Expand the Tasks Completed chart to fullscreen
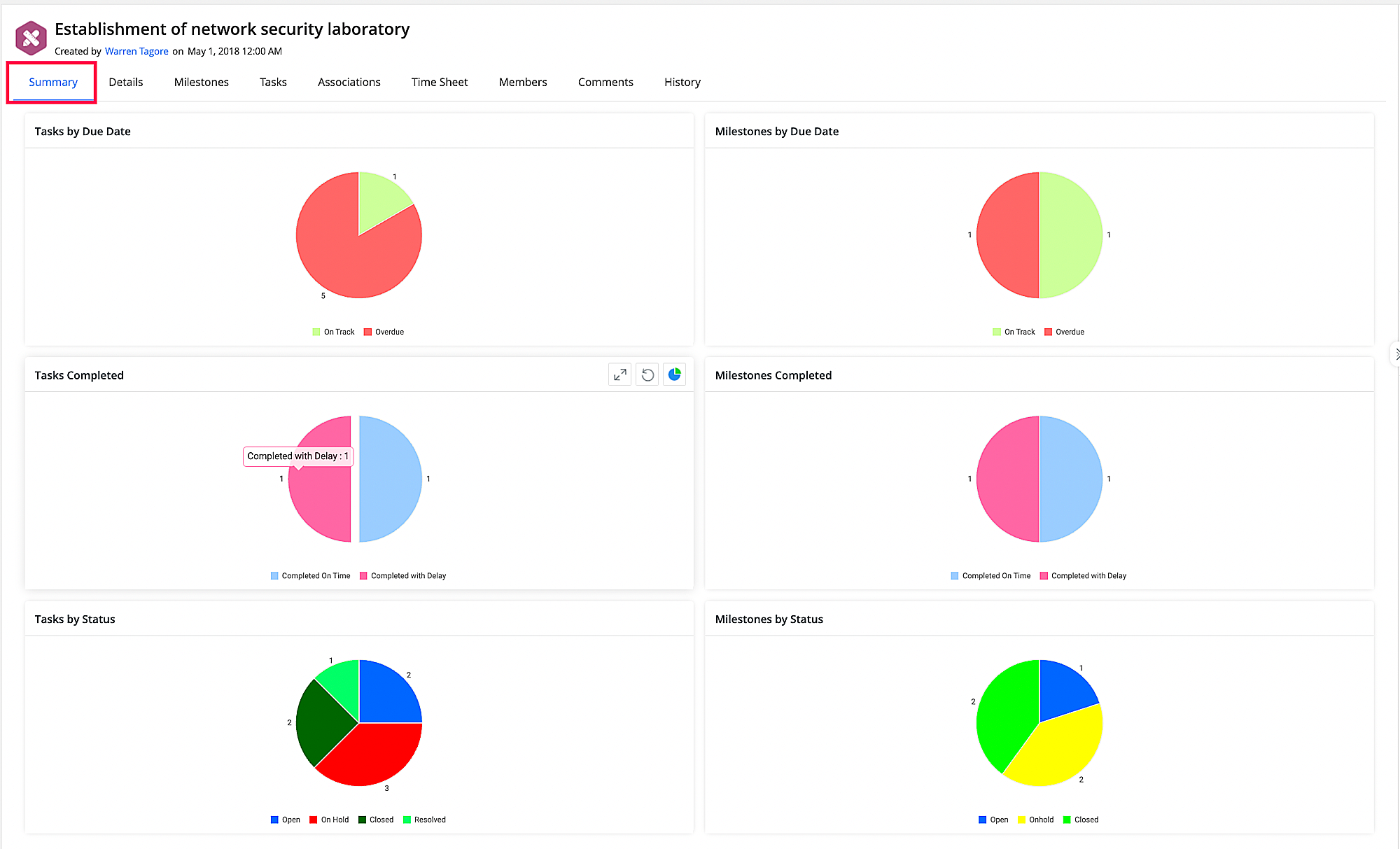 point(619,375)
